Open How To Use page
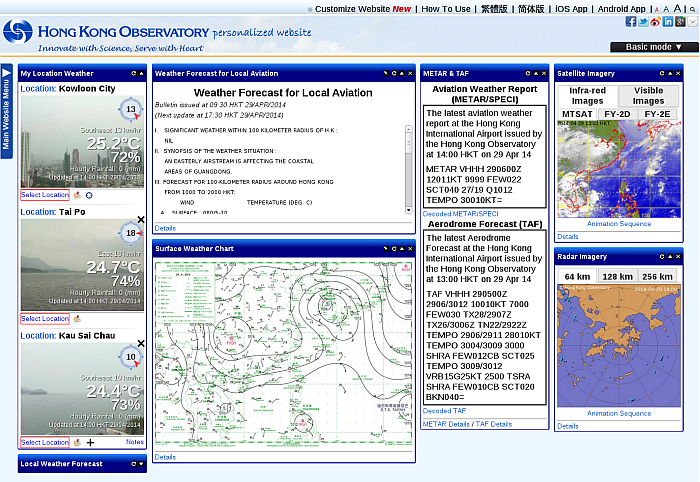700x482 pixels. [x=446, y=9]
